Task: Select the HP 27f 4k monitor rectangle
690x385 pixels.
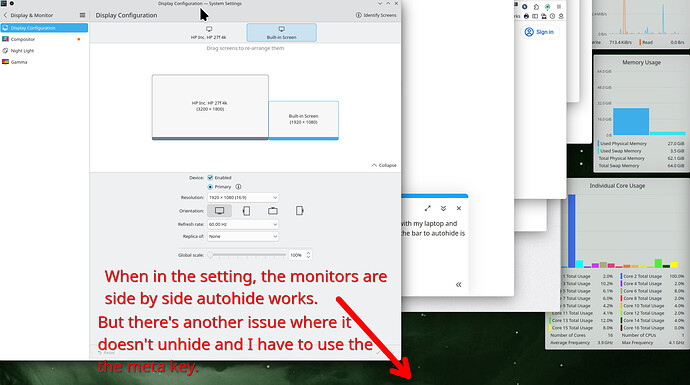Action: coord(210,107)
